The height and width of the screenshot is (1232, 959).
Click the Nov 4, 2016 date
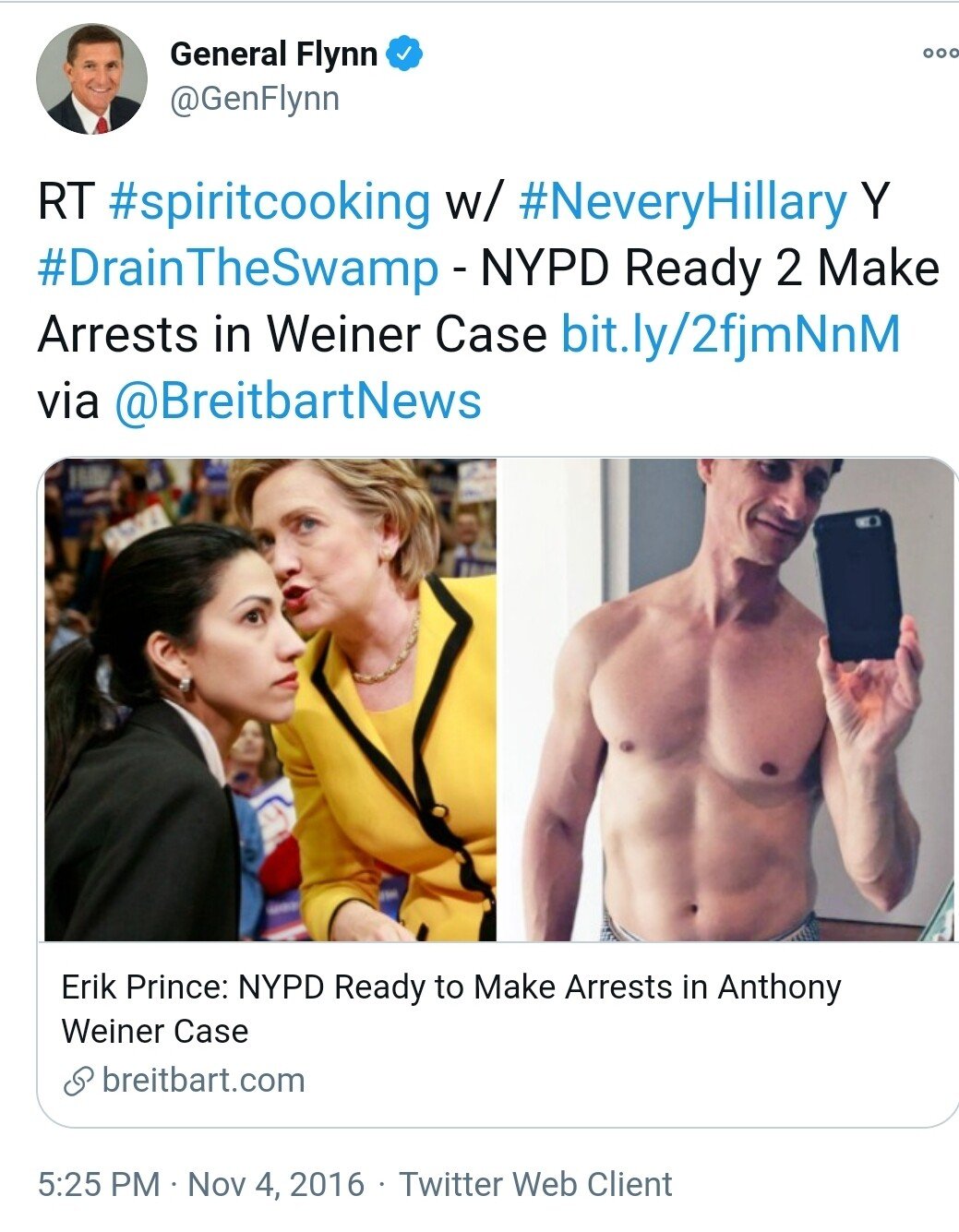coord(276,1184)
